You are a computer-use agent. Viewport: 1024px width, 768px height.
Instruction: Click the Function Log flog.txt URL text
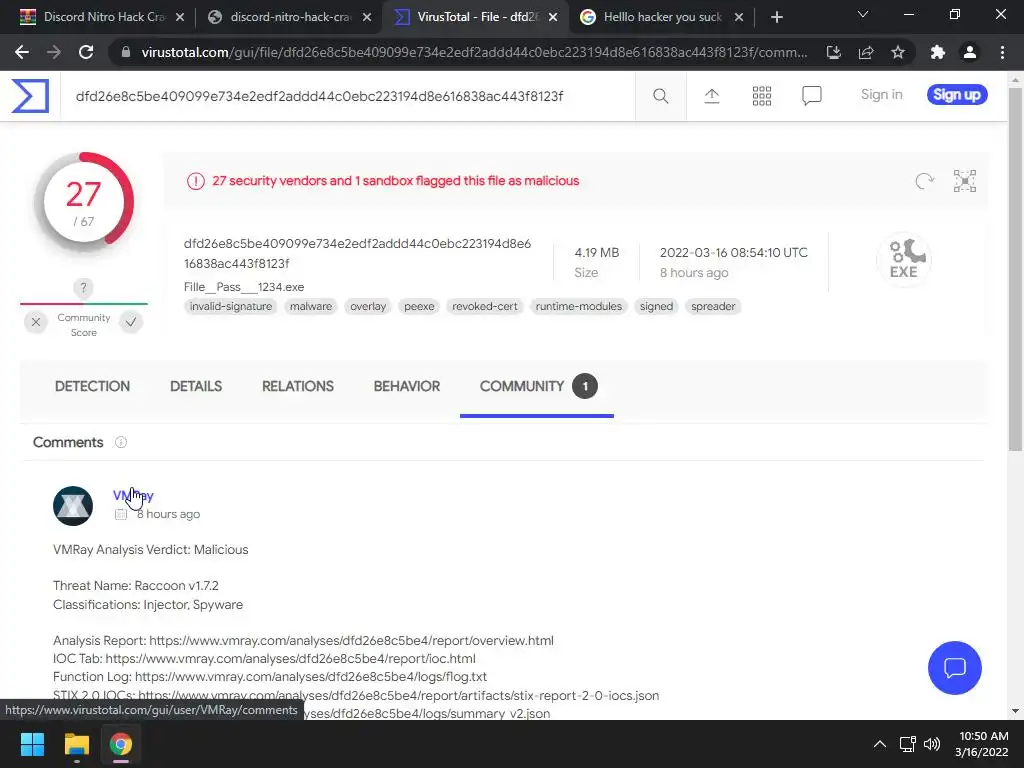tap(311, 677)
